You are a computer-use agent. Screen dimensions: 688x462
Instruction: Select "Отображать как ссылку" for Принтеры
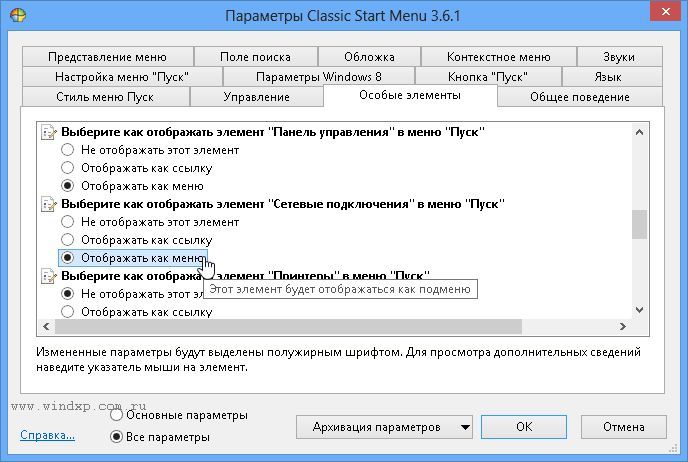pos(136,312)
